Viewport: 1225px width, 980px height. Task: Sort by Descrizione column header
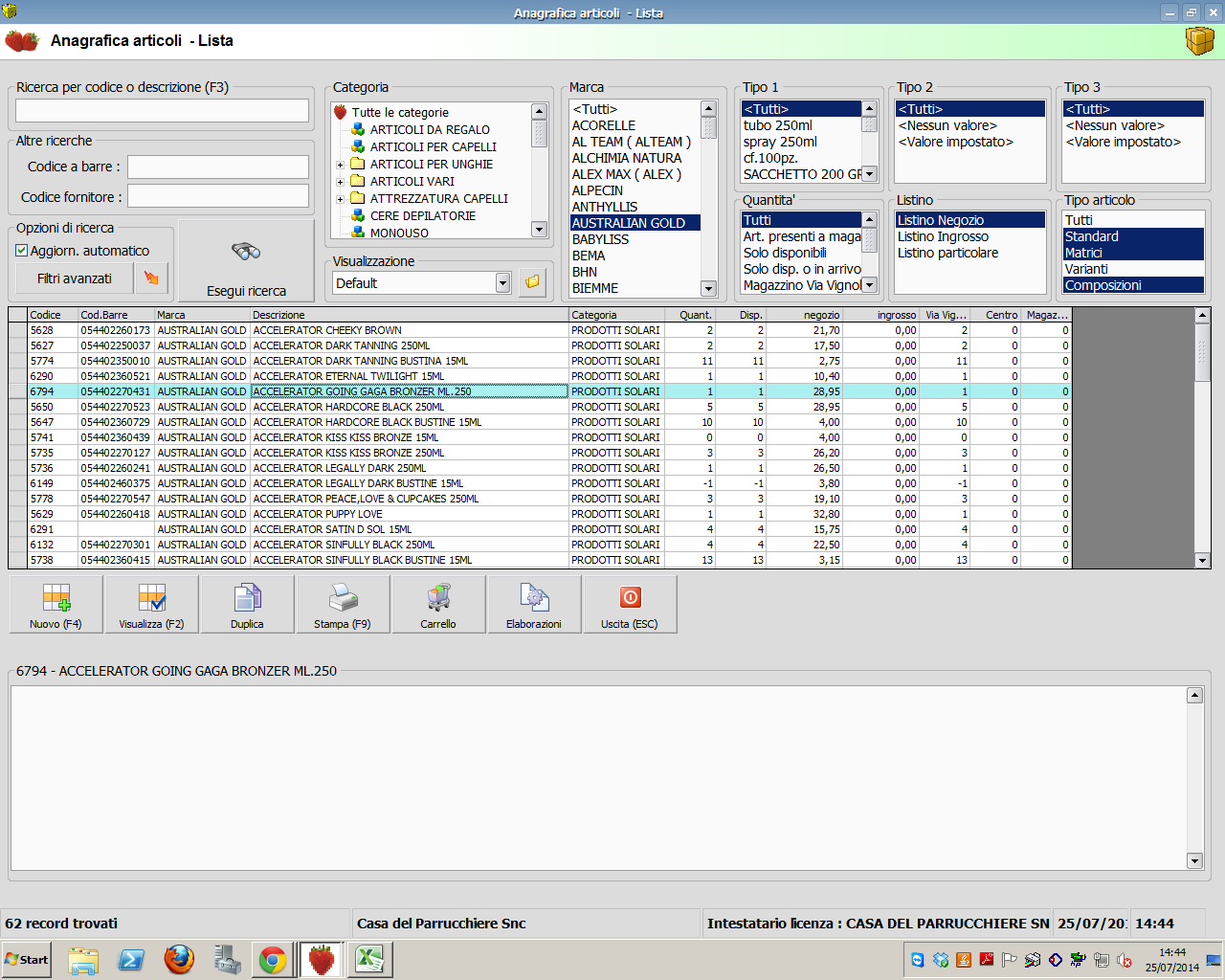(410, 315)
